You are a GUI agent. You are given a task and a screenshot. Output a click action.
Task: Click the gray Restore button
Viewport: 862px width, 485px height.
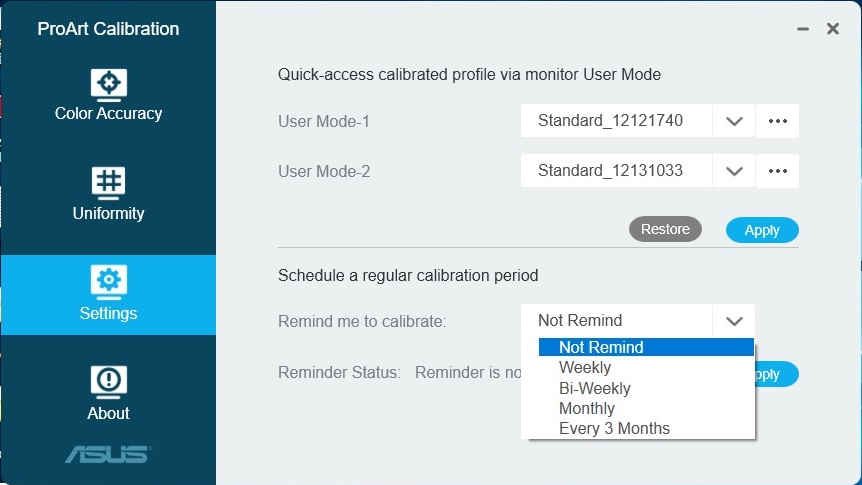[x=665, y=229]
